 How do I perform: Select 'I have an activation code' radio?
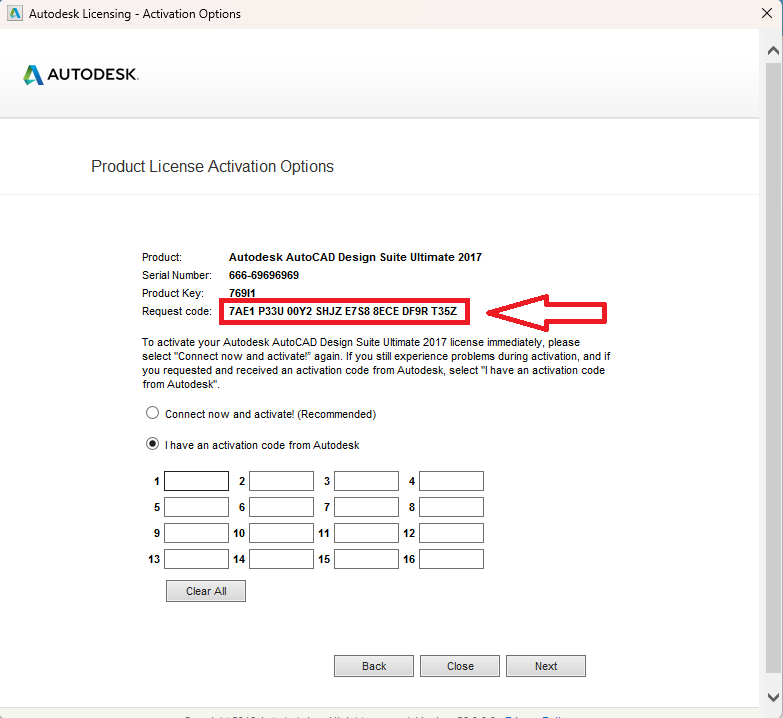pyautogui.click(x=152, y=444)
